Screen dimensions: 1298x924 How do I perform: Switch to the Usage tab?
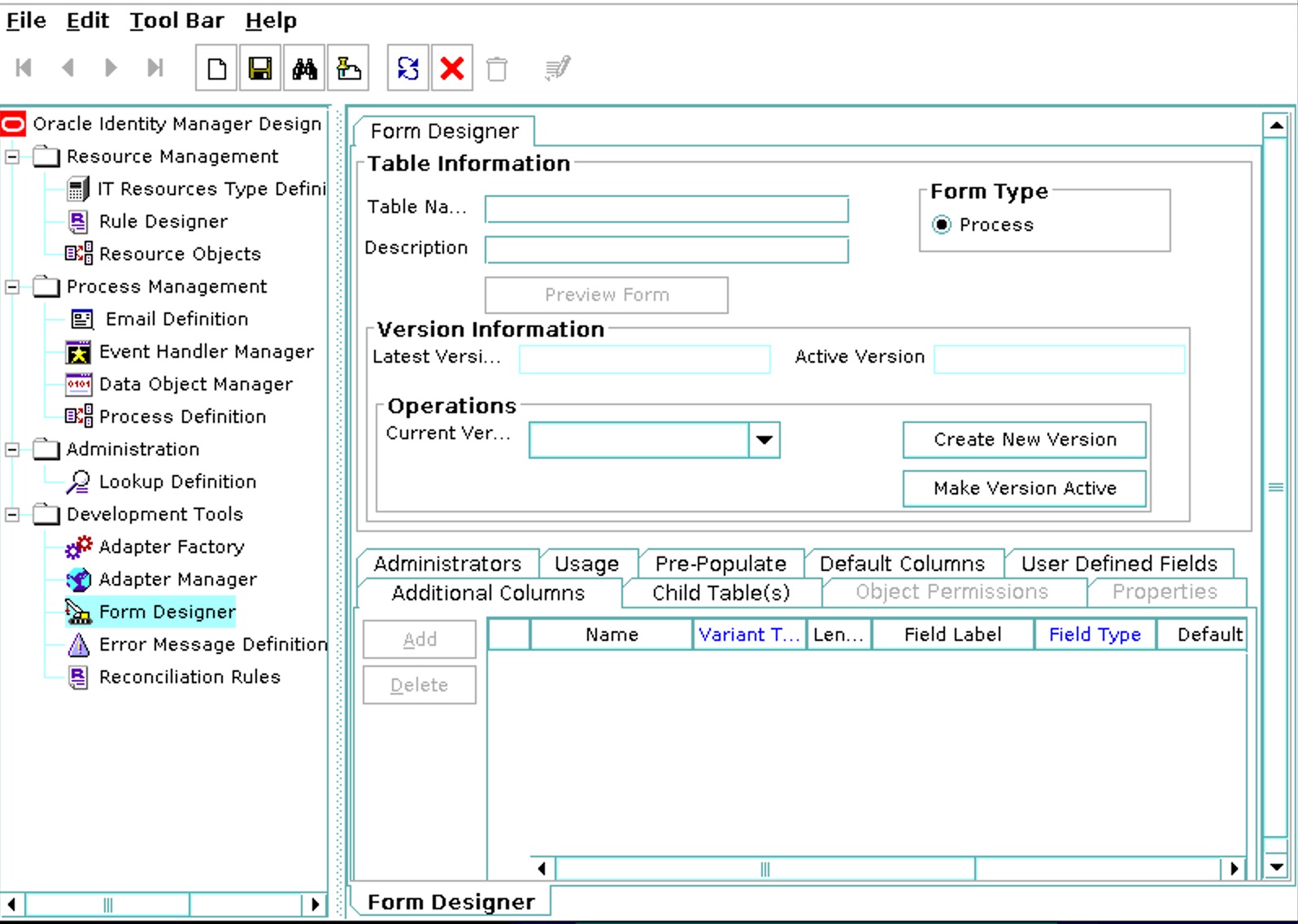586,564
